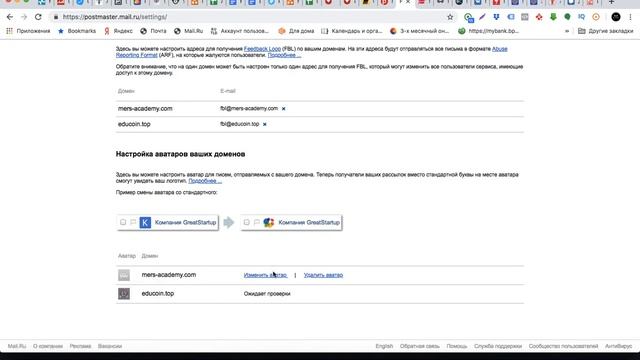Reload the postmaster settings page
Screen dimensions: 640x360
coord(38,17)
